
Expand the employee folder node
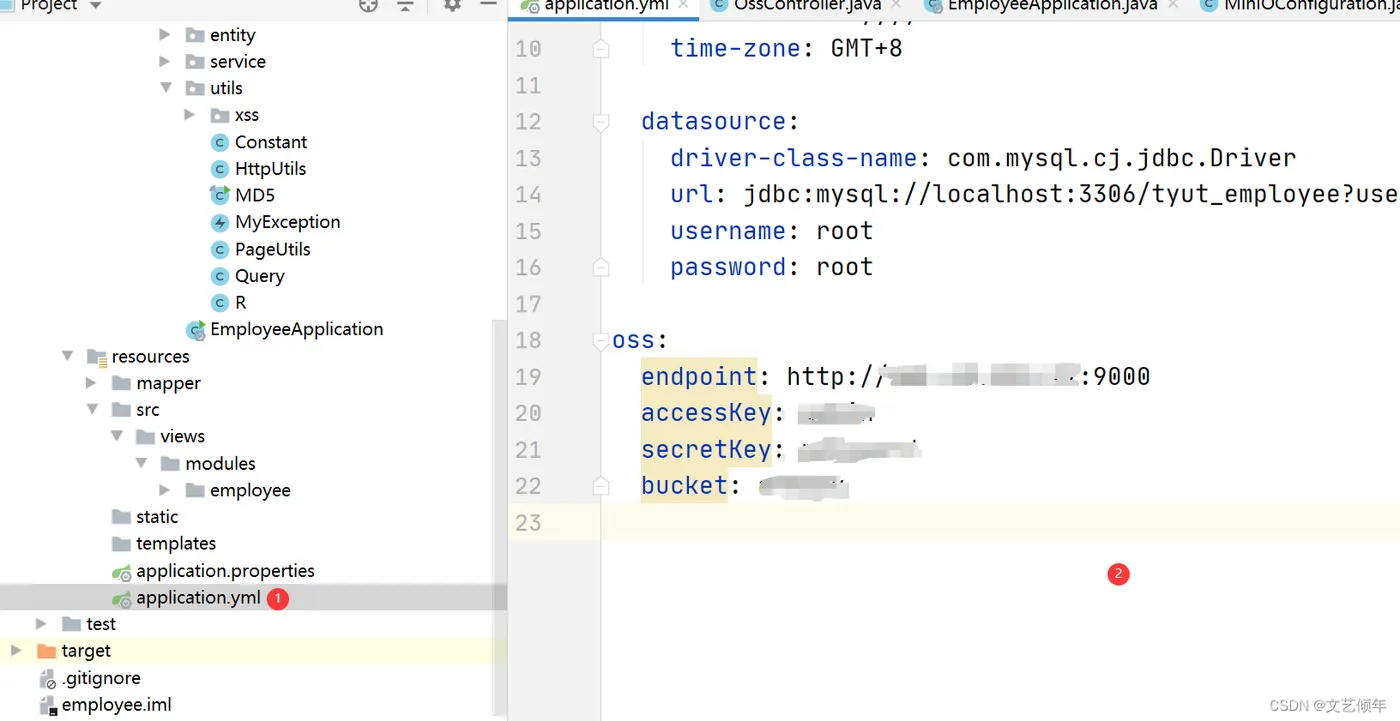165,490
